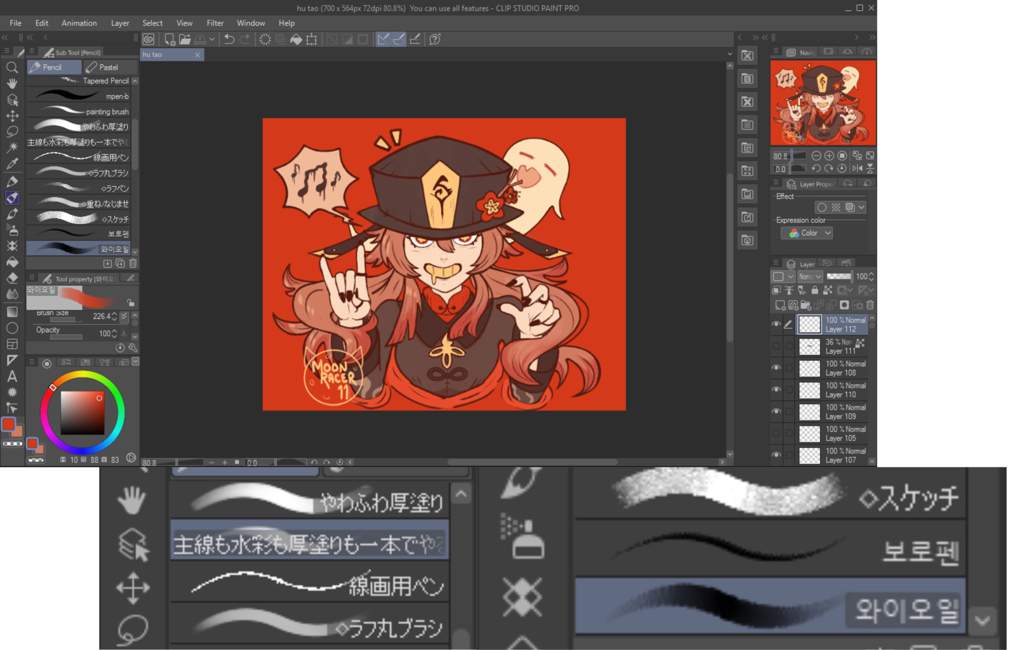Viewport: 1024px width, 650px height.
Task: Open the File menu
Action: 16,23
